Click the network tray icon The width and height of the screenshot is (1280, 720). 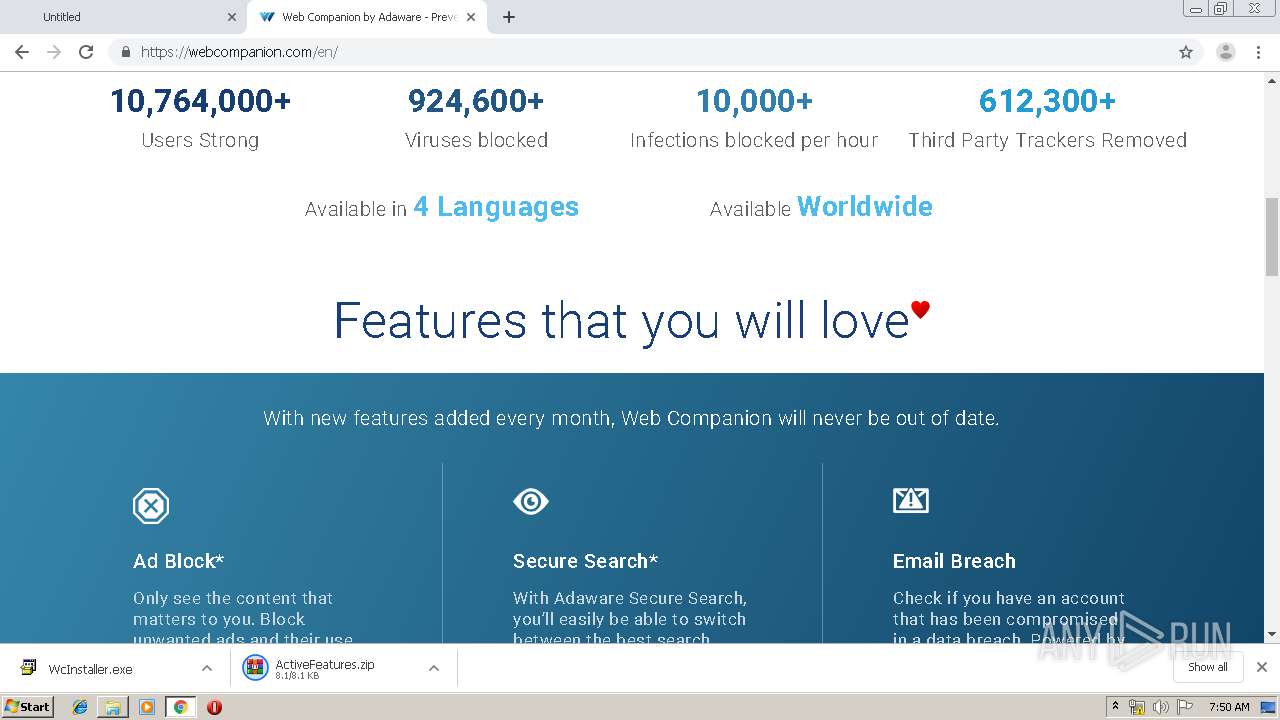[x=1137, y=707]
